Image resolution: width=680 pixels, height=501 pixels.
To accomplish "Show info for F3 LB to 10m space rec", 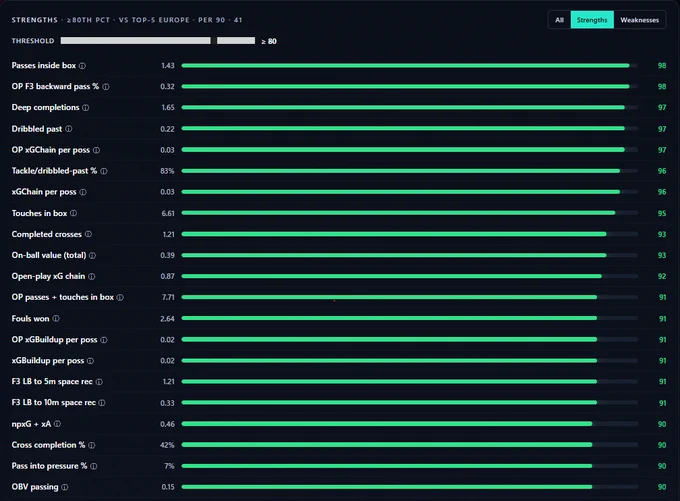I will [x=102, y=403].
